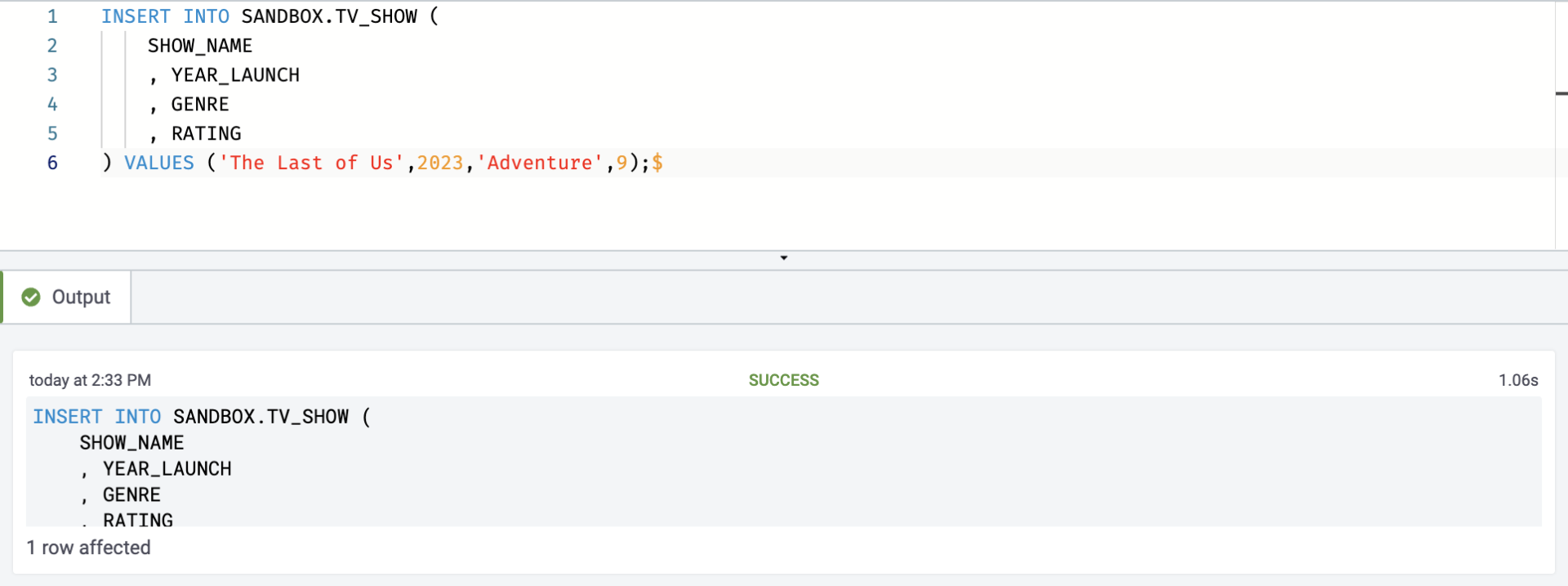Select the SUCCESS status indicator

tap(783, 379)
